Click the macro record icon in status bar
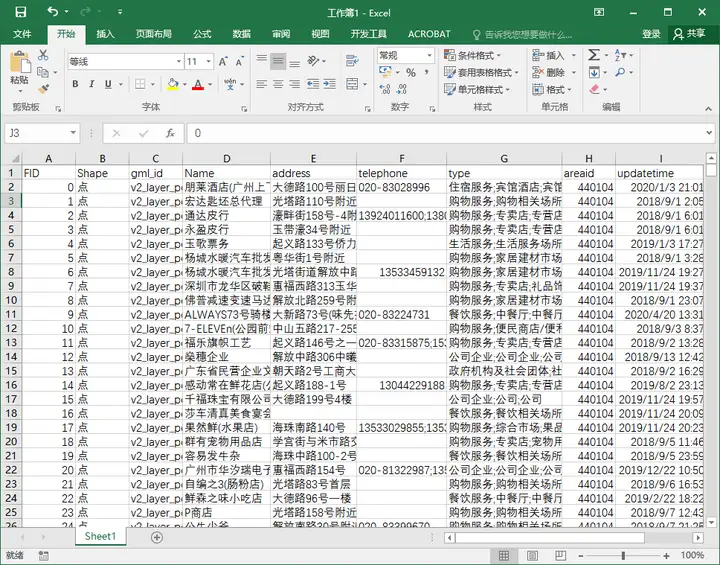 click(x=44, y=555)
